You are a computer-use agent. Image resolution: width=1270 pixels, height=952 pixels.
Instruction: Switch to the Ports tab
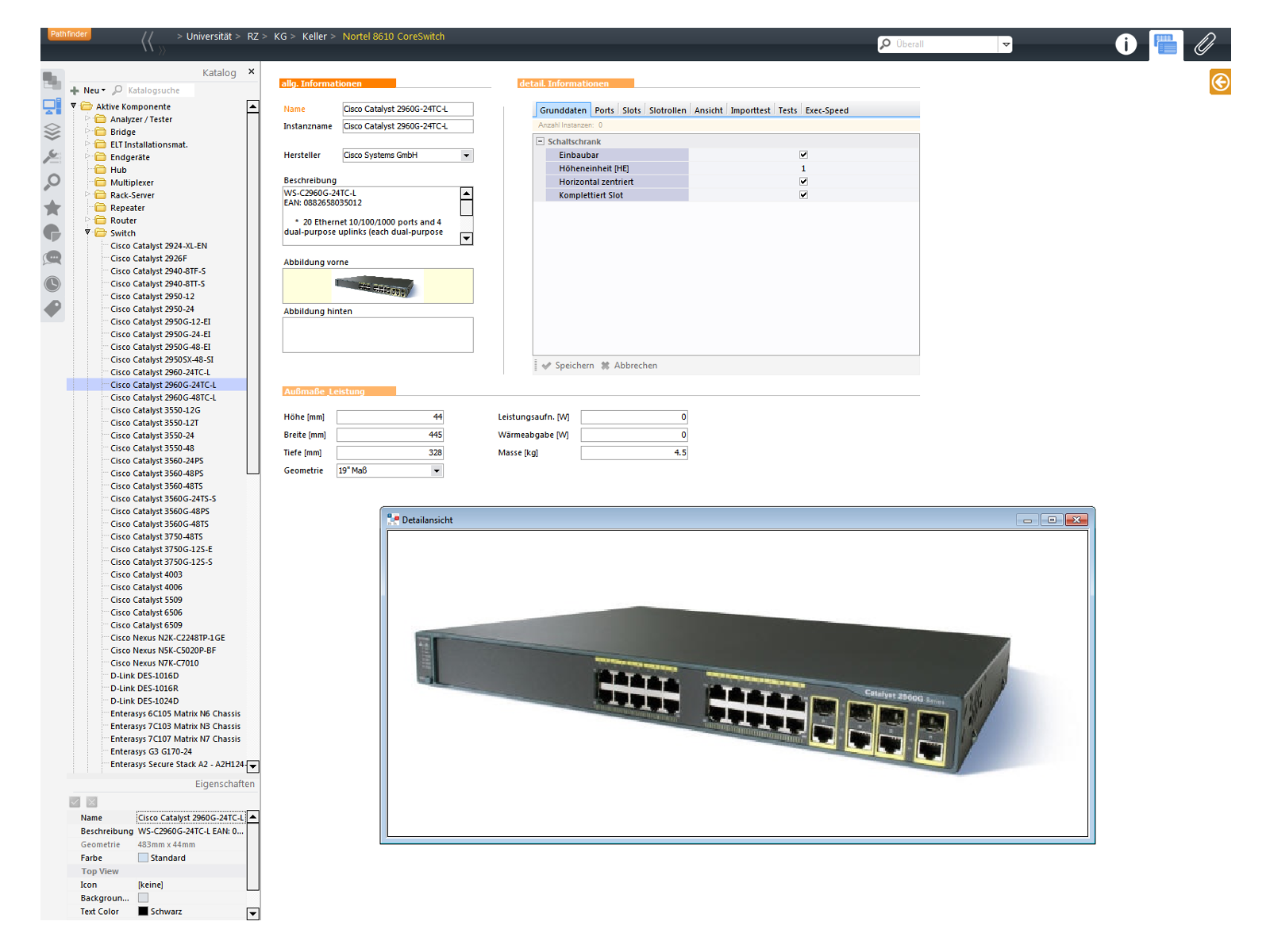pyautogui.click(x=605, y=110)
